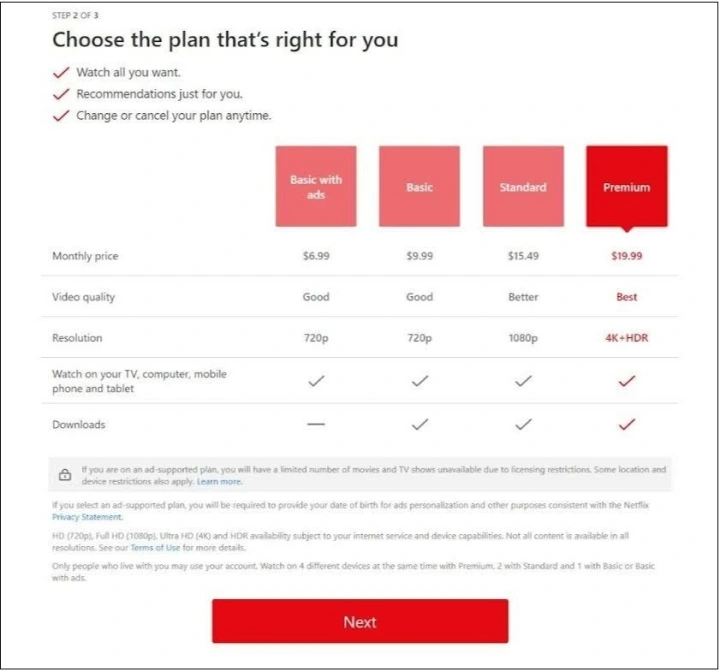720x672 pixels.
Task: Pick the Standard plan tile
Action: point(523,186)
